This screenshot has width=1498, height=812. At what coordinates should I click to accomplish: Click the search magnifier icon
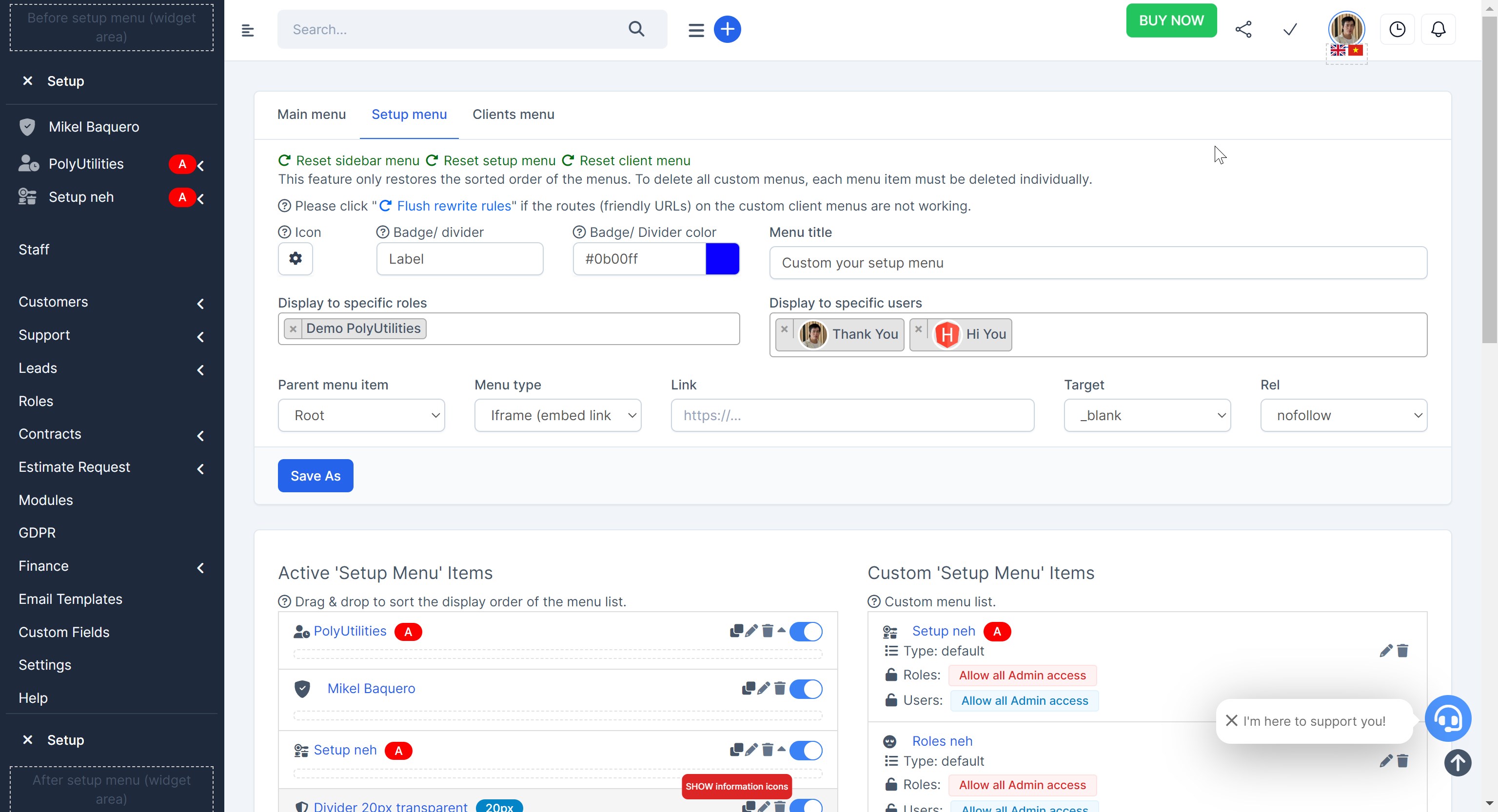[637, 29]
